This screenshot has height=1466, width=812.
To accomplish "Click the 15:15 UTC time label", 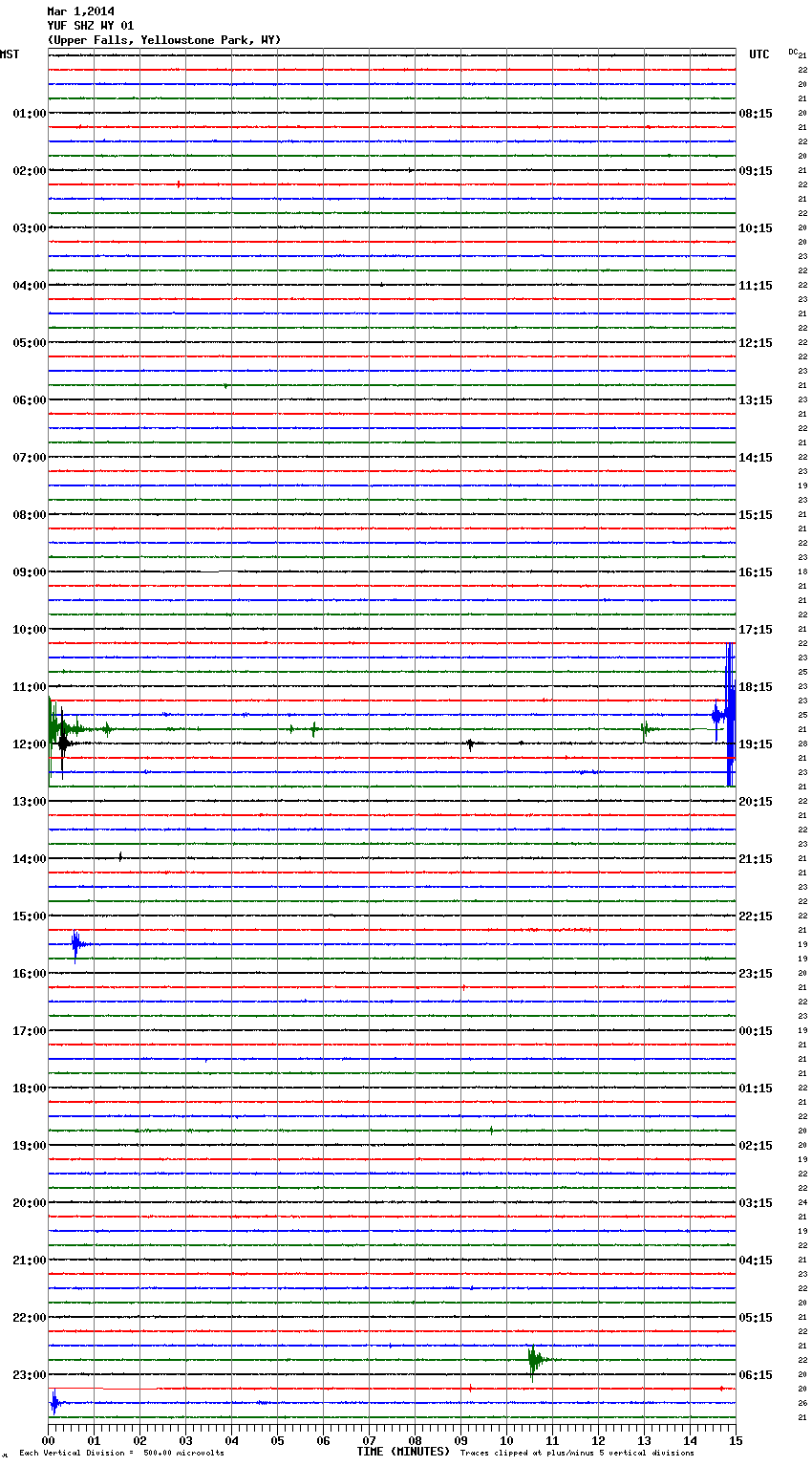I will click(756, 515).
